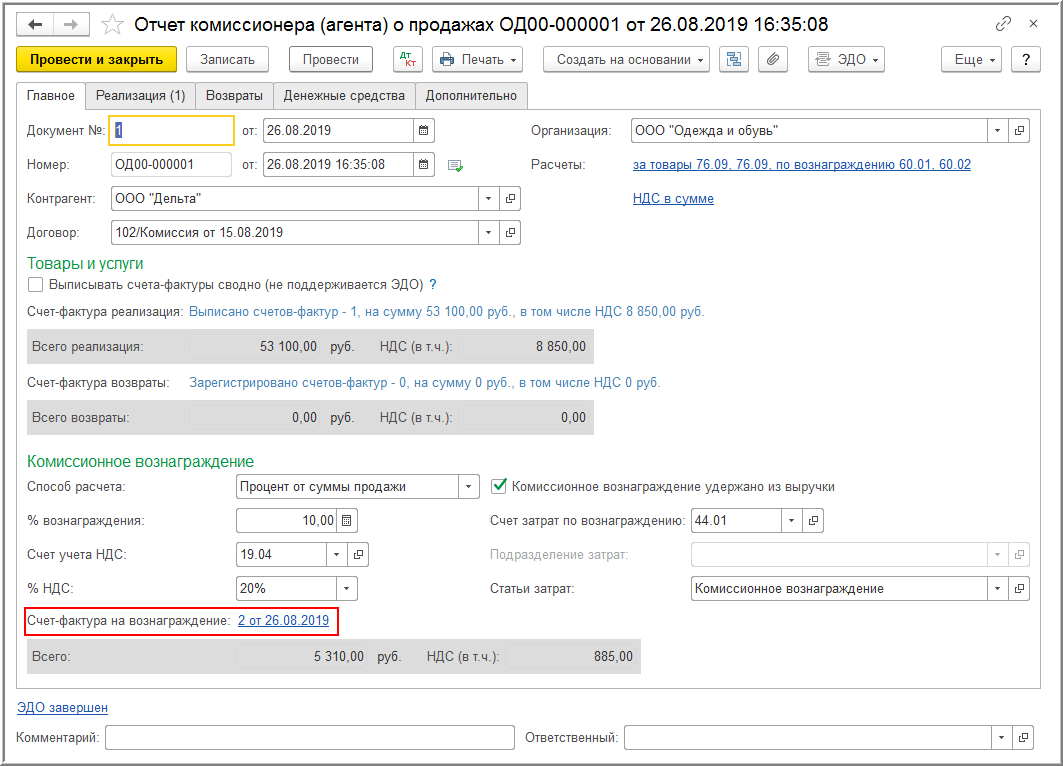Viewport: 1063px width, 766px height.
Task: Open Зарегистрировано счетов-фактур - 0 link
Action: point(424,382)
